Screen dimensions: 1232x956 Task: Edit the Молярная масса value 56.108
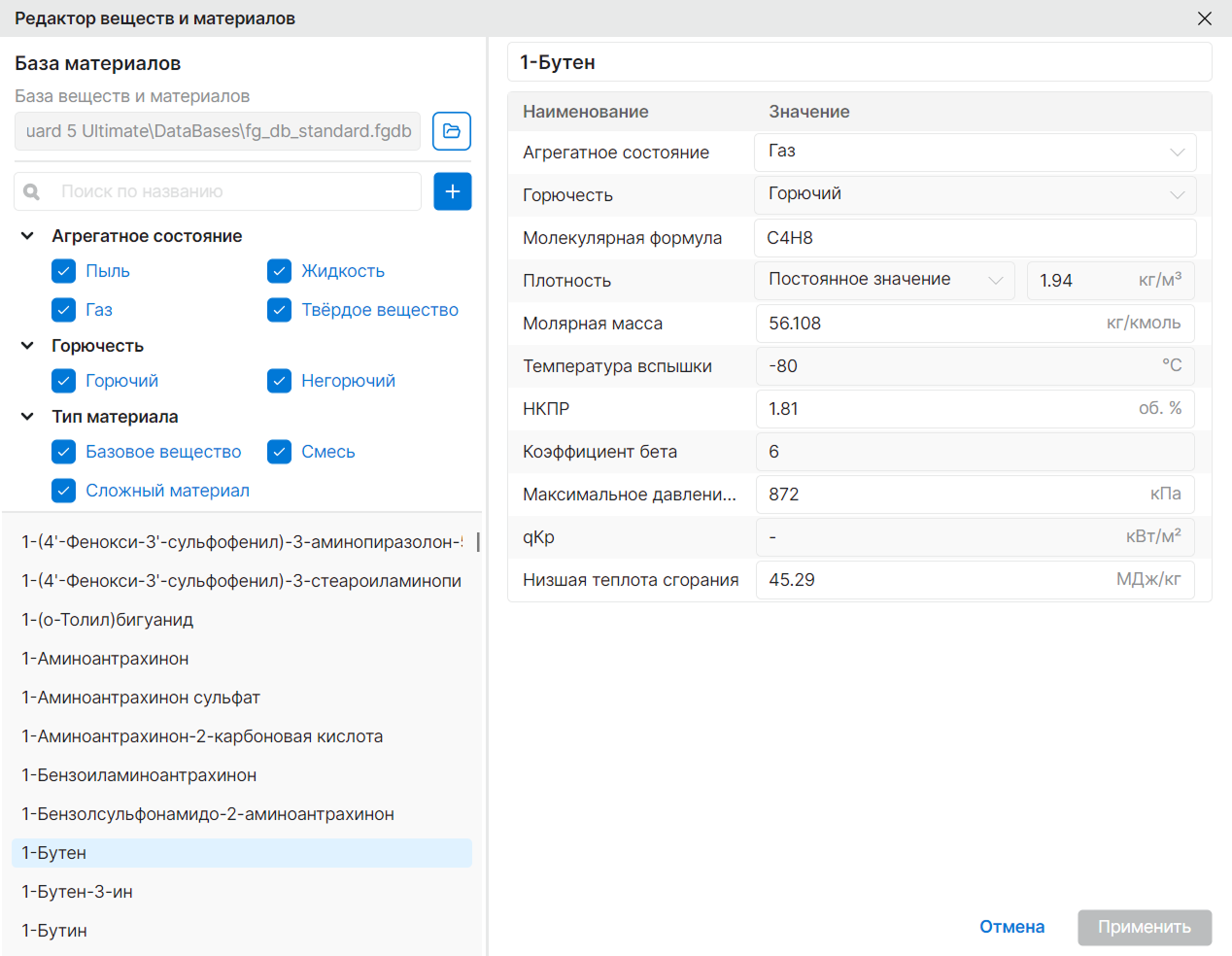(x=975, y=324)
